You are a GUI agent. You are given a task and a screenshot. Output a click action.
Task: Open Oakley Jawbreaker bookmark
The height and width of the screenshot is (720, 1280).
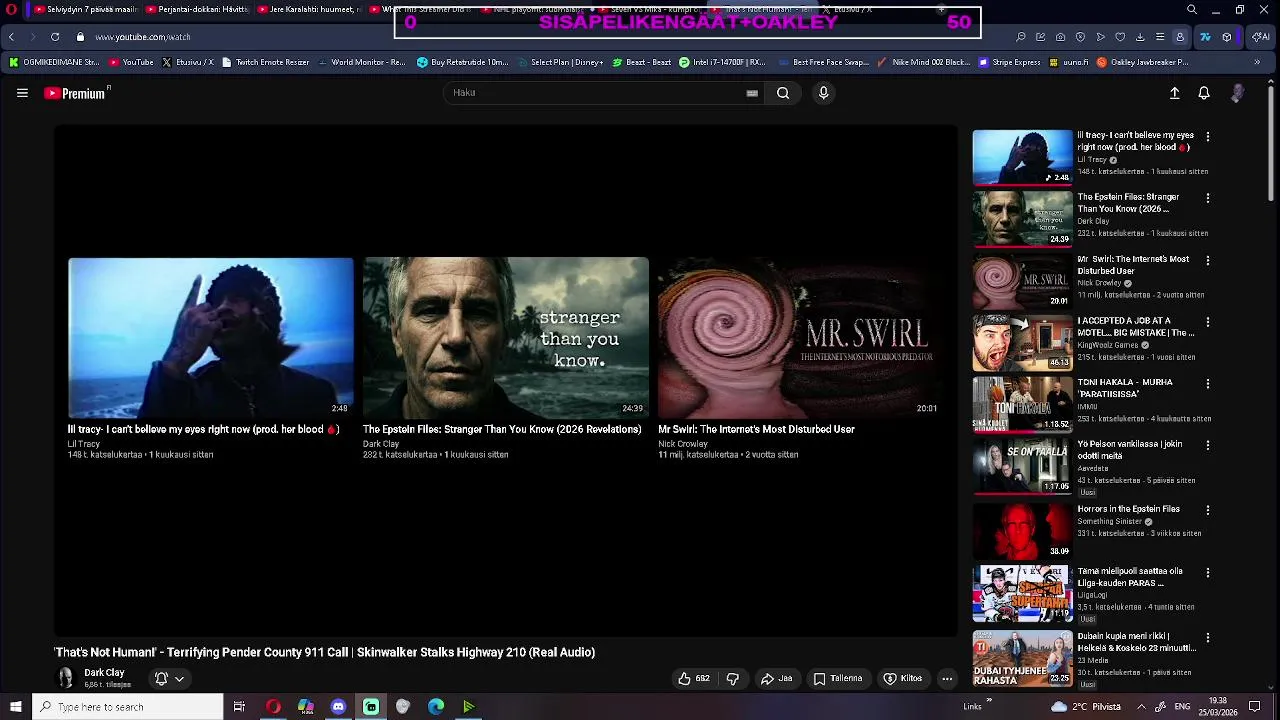click(1143, 62)
